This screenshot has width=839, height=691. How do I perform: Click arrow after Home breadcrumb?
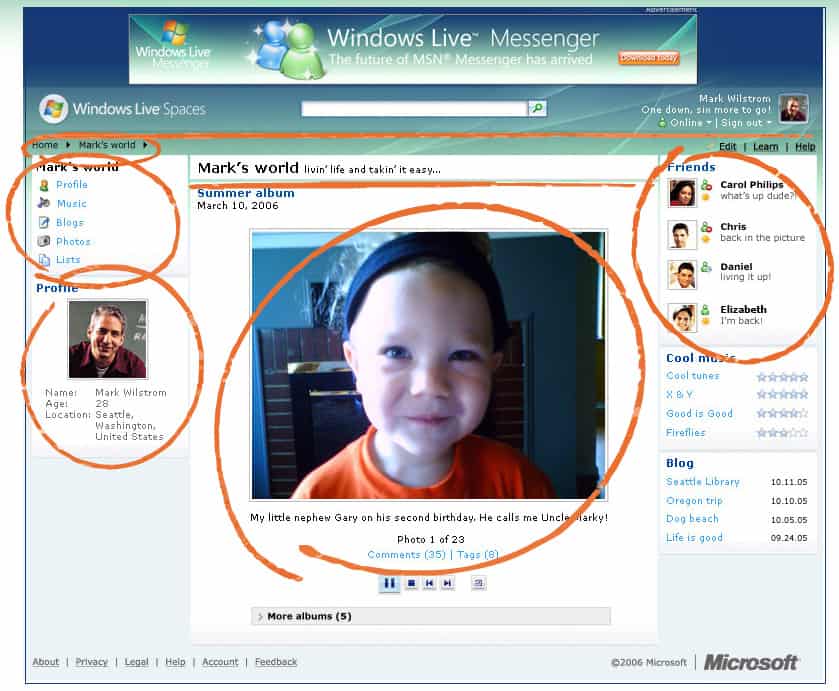click(68, 145)
